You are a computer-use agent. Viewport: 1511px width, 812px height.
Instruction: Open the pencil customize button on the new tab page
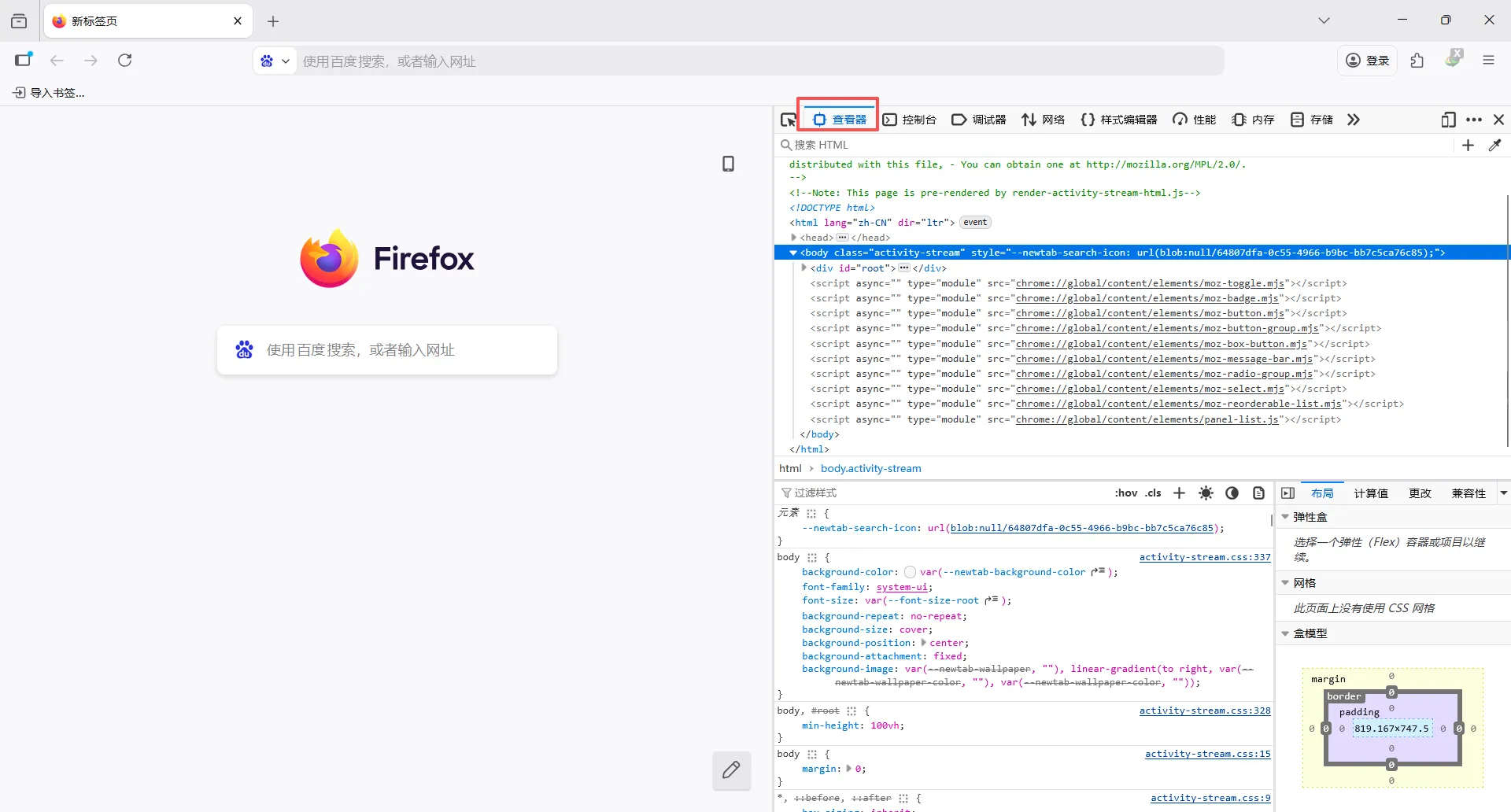pos(731,770)
